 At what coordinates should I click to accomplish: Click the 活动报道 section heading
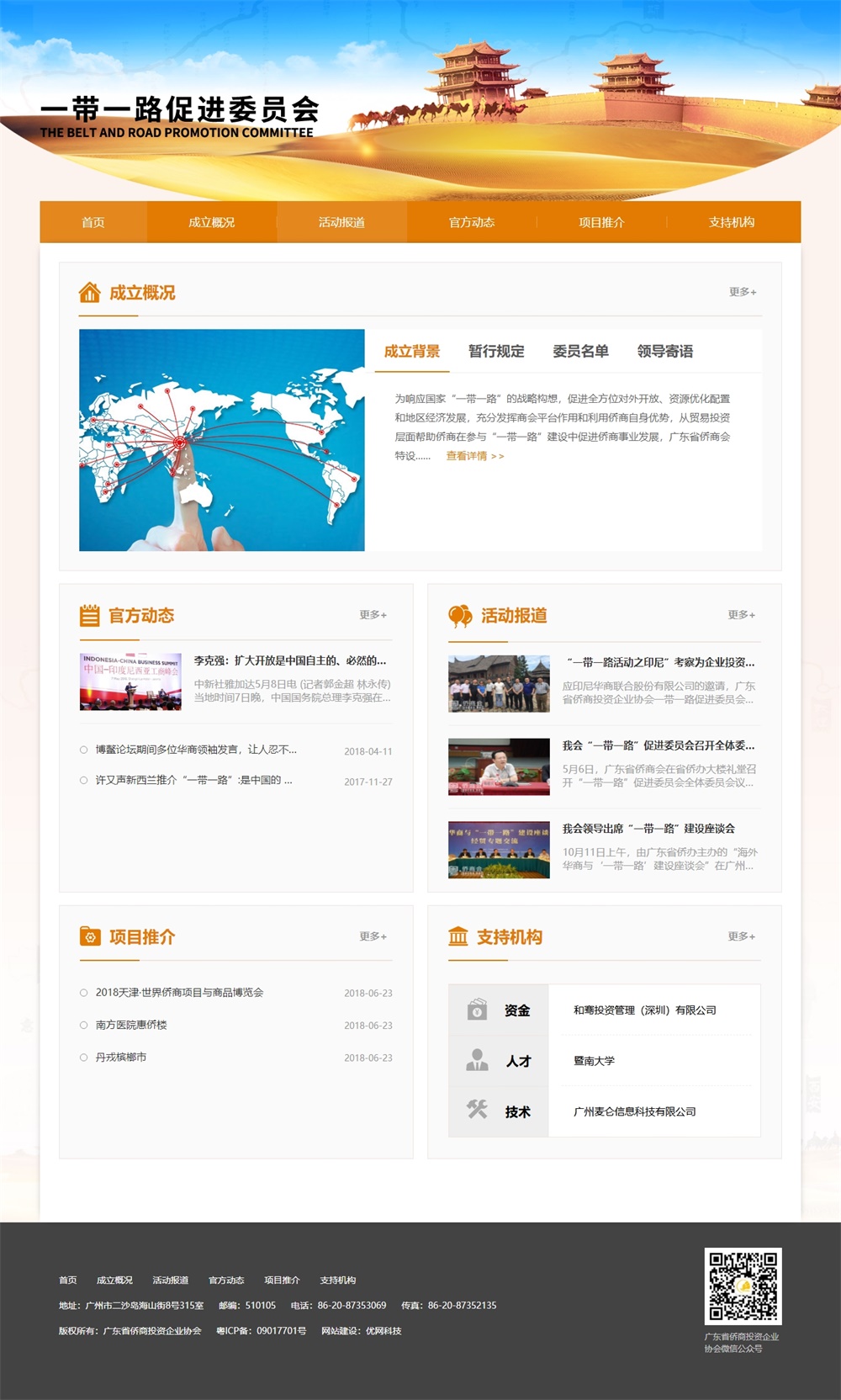coord(514,616)
